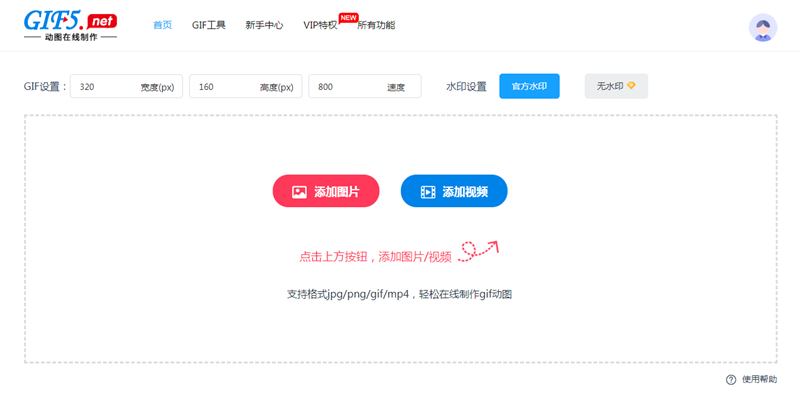Click the GIF5.net logo
This screenshot has width=800, height=394.
[x=70, y=25]
